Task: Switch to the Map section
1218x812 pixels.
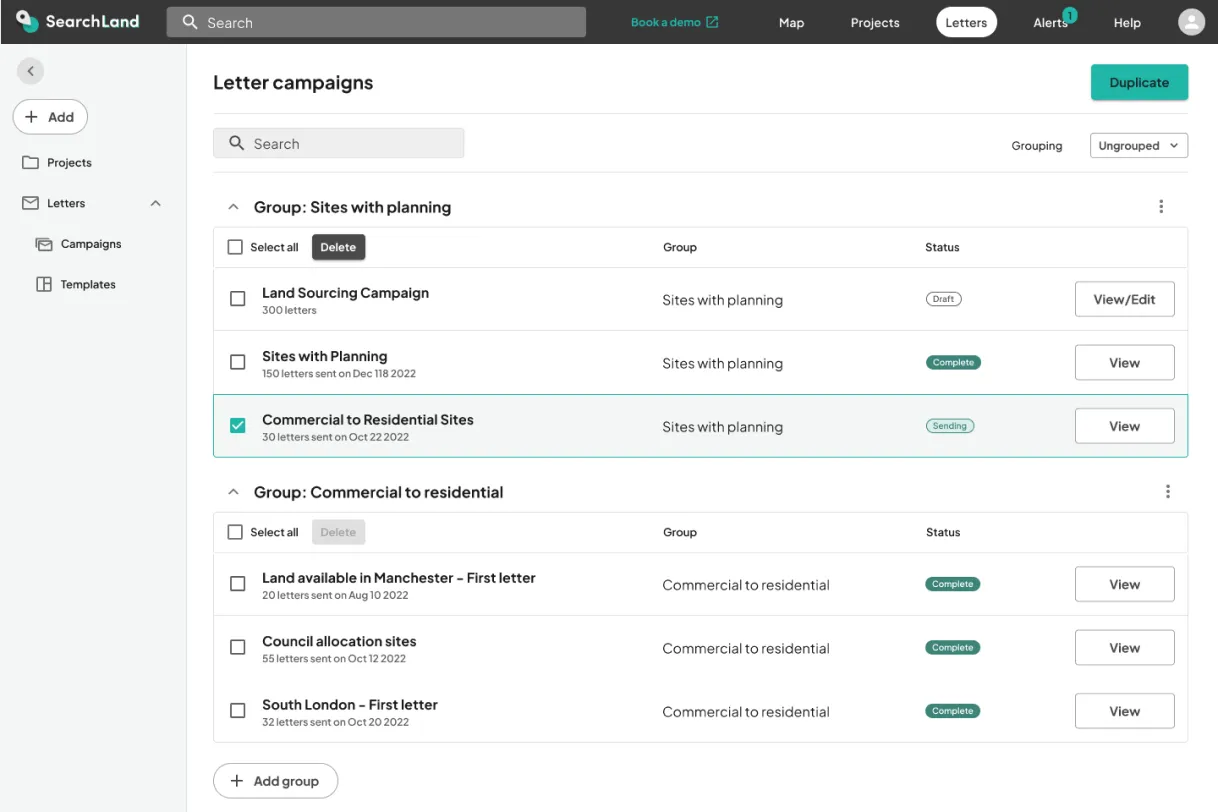Action: 791,22
